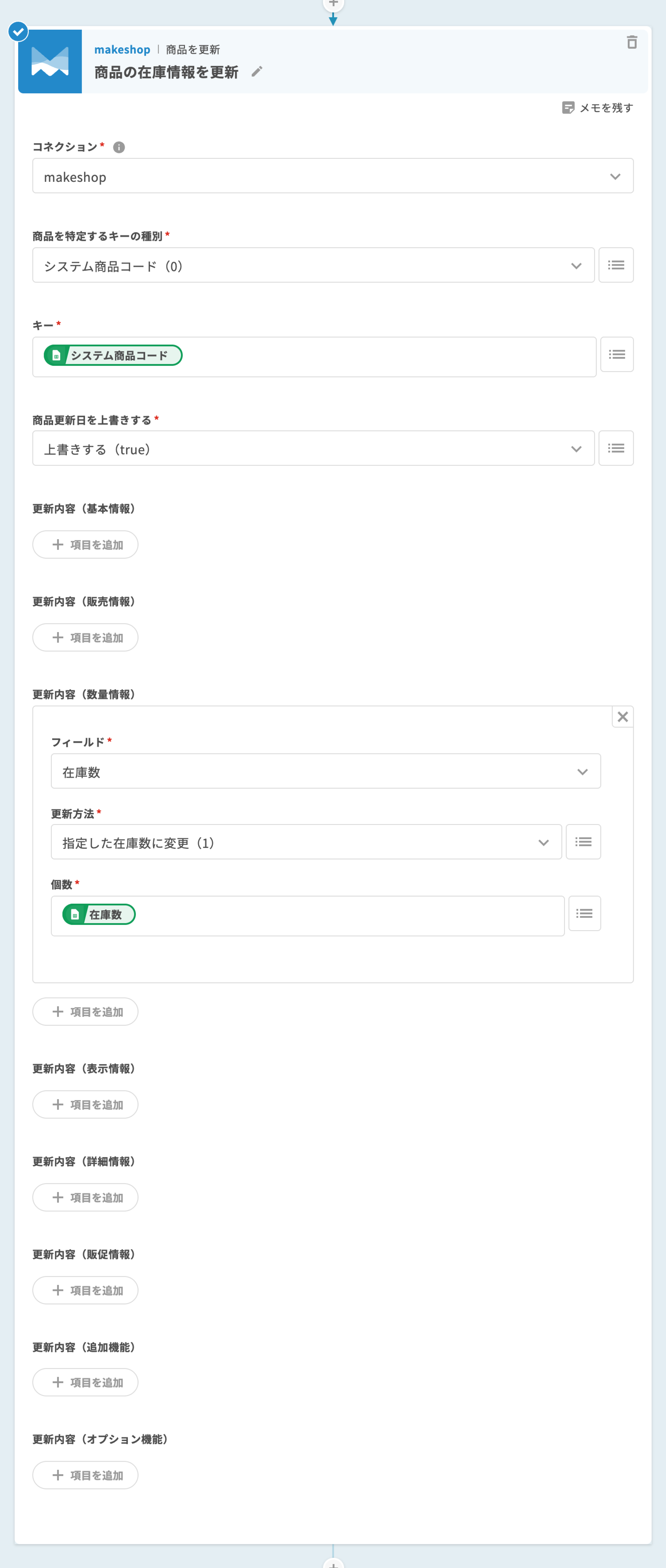
Task: Select the 在庫数 pill in 個数 field
Action: coord(99,914)
